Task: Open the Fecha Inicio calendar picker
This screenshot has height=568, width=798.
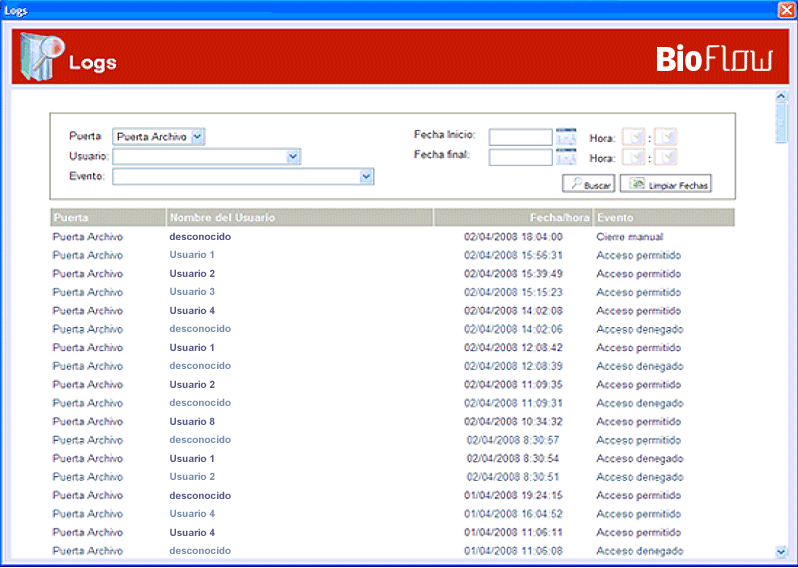Action: coord(566,137)
